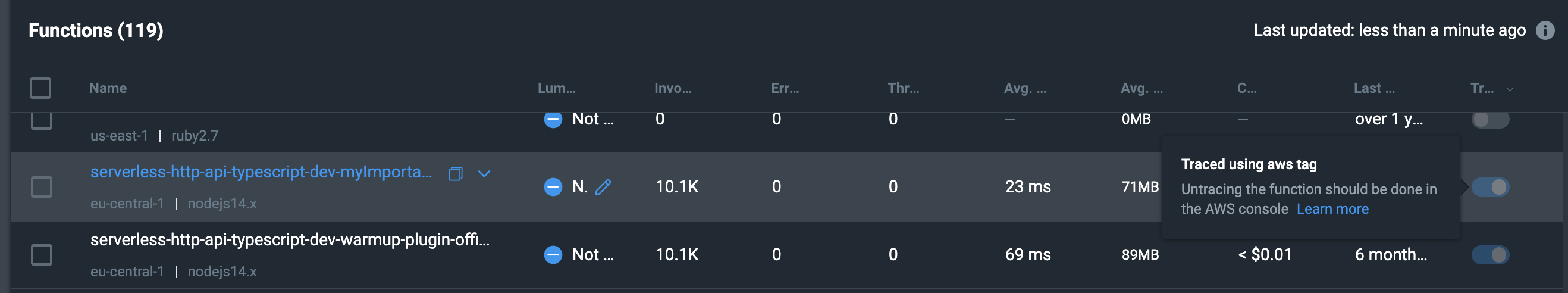Viewport: 1568px width, 293px height.
Task: Open serverless-http-api-typescript-dev-myImporta function link
Action: click(x=261, y=172)
